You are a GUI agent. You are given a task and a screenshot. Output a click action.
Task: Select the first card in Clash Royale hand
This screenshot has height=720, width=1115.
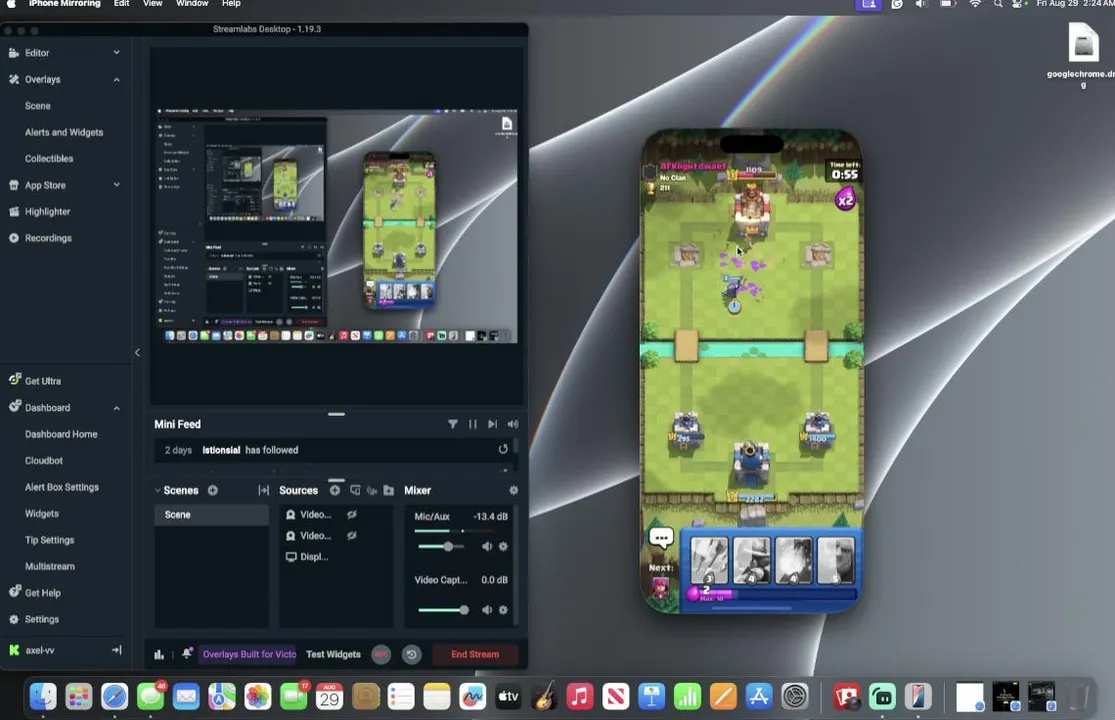tap(709, 560)
